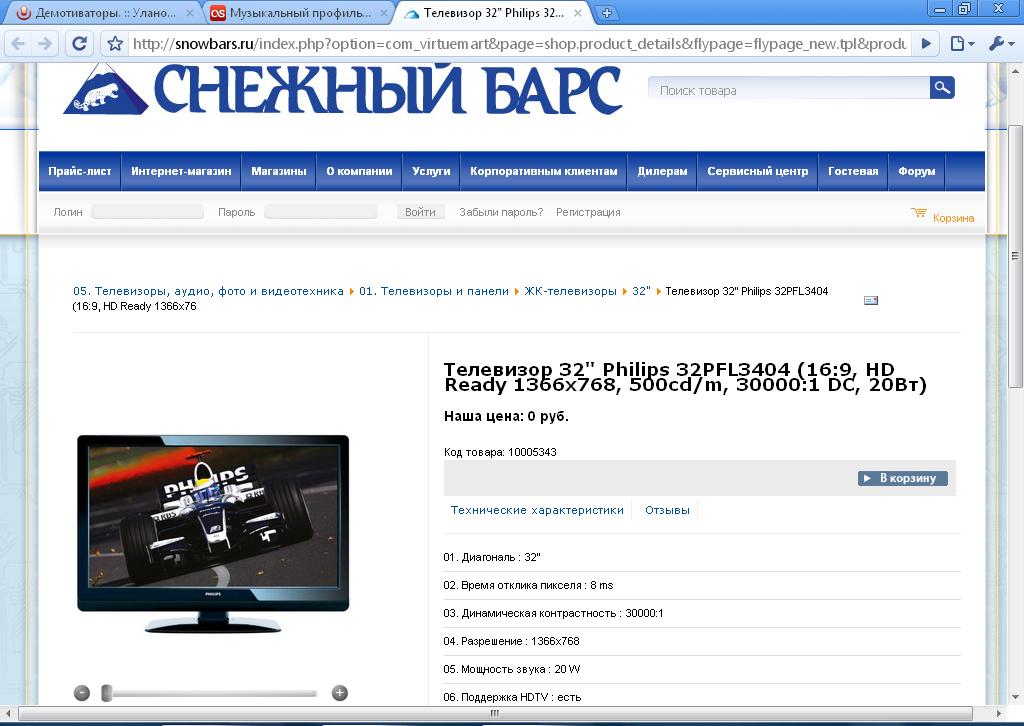Viewport: 1024px width, 726px height.
Task: Focus the Поиск товара search field
Action: click(x=788, y=90)
